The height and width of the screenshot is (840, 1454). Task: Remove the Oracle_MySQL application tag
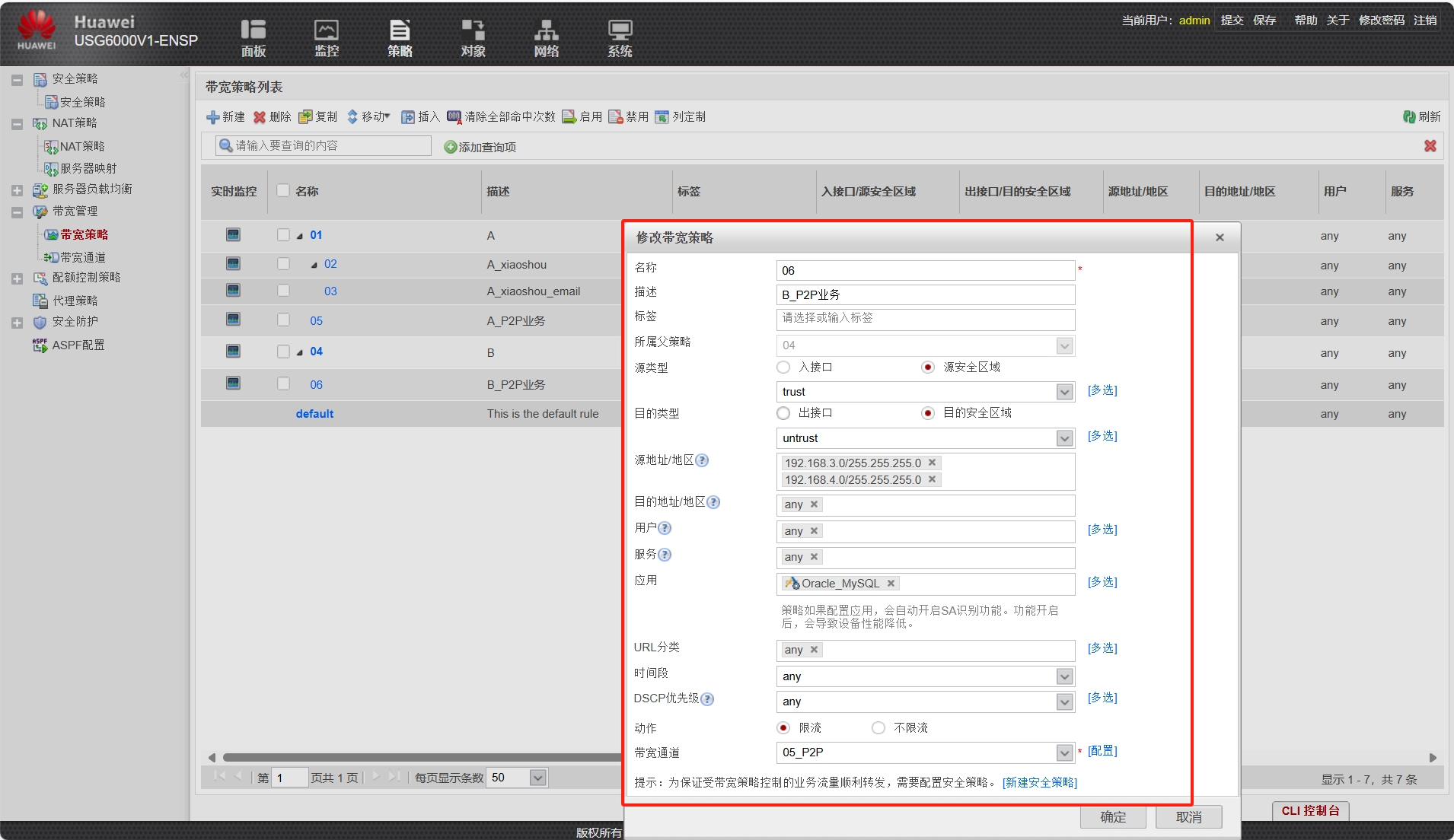[891, 584]
